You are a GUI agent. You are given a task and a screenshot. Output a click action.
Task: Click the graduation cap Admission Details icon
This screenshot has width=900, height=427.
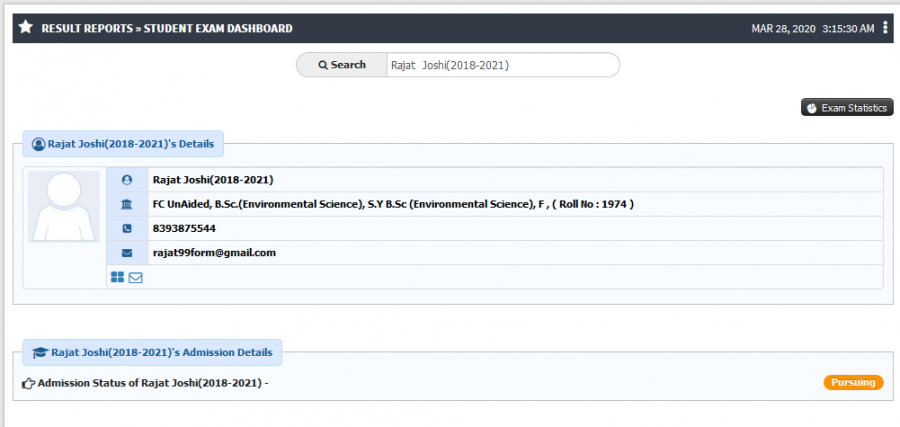tap(40, 352)
